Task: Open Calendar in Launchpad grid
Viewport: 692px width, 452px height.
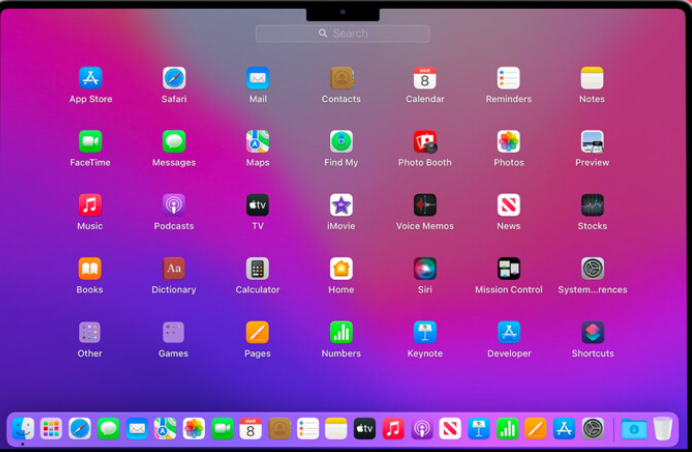Action: [425, 79]
